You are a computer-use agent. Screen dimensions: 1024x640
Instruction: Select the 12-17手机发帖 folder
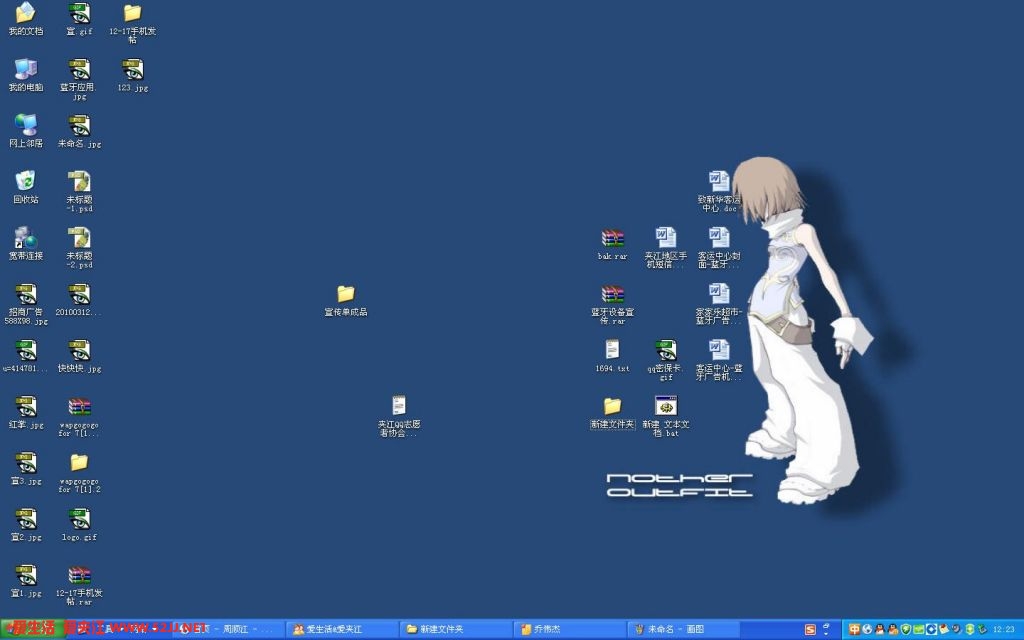tap(133, 23)
